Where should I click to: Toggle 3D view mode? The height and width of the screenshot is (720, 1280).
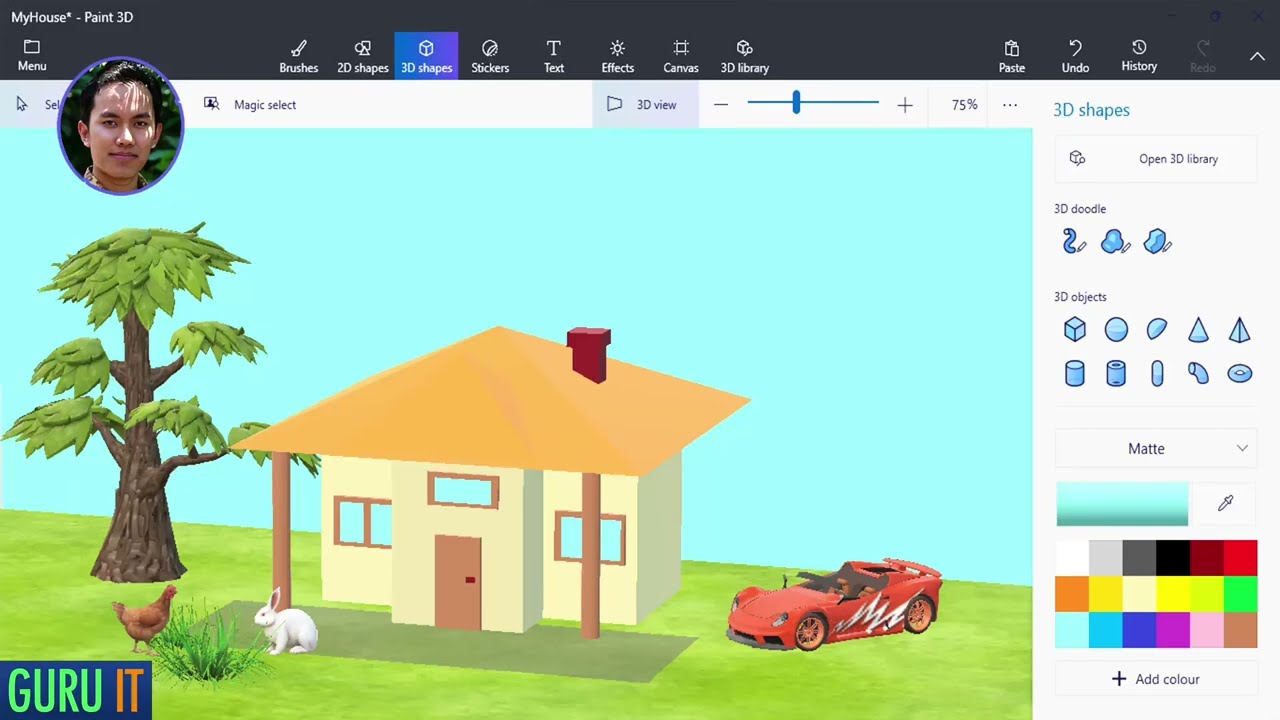point(644,104)
